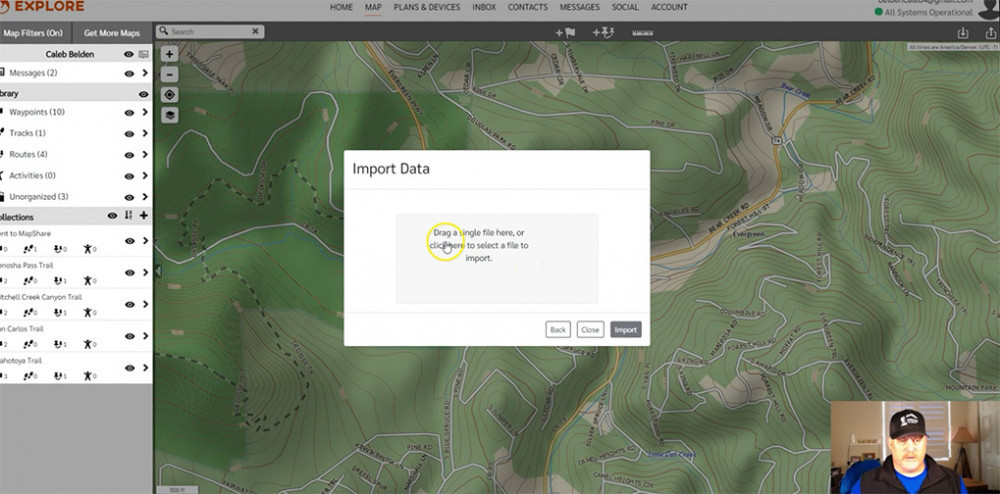Hide Waypoints (10) with eye icon
Viewport: 1000px width, 494px height.
click(129, 112)
